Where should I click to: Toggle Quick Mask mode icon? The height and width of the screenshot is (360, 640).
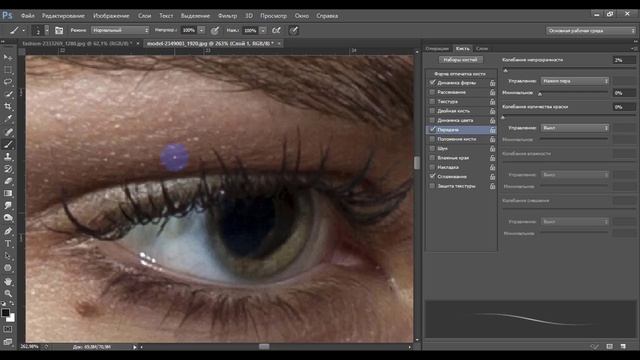tap(8, 329)
